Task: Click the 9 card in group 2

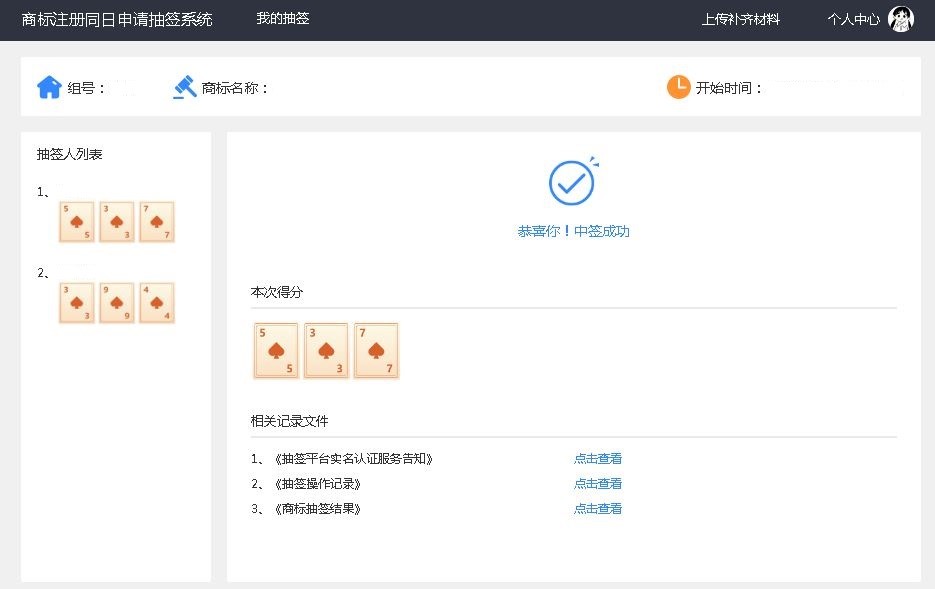Action: 116,302
